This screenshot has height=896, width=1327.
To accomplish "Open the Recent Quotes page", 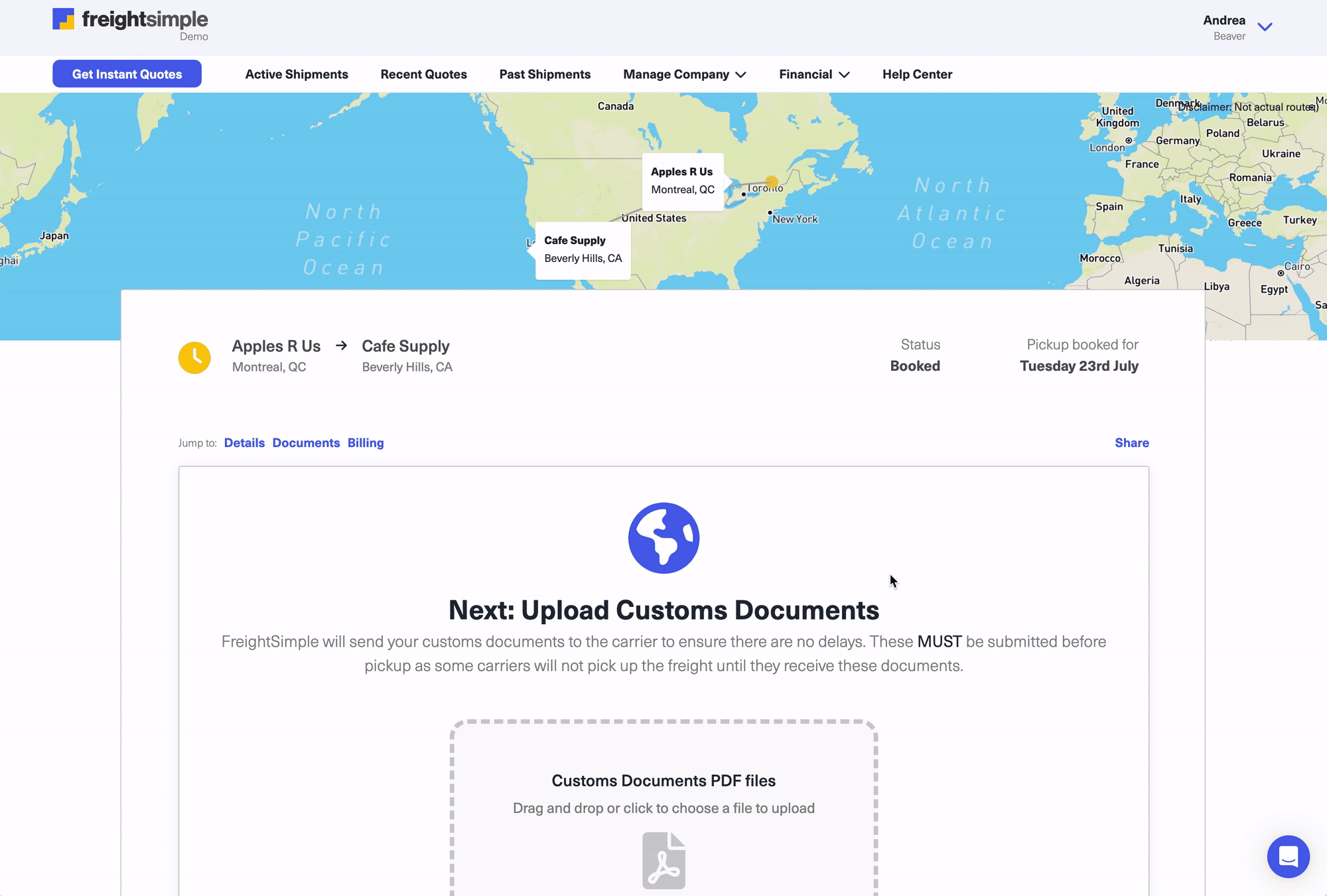I will [x=423, y=74].
